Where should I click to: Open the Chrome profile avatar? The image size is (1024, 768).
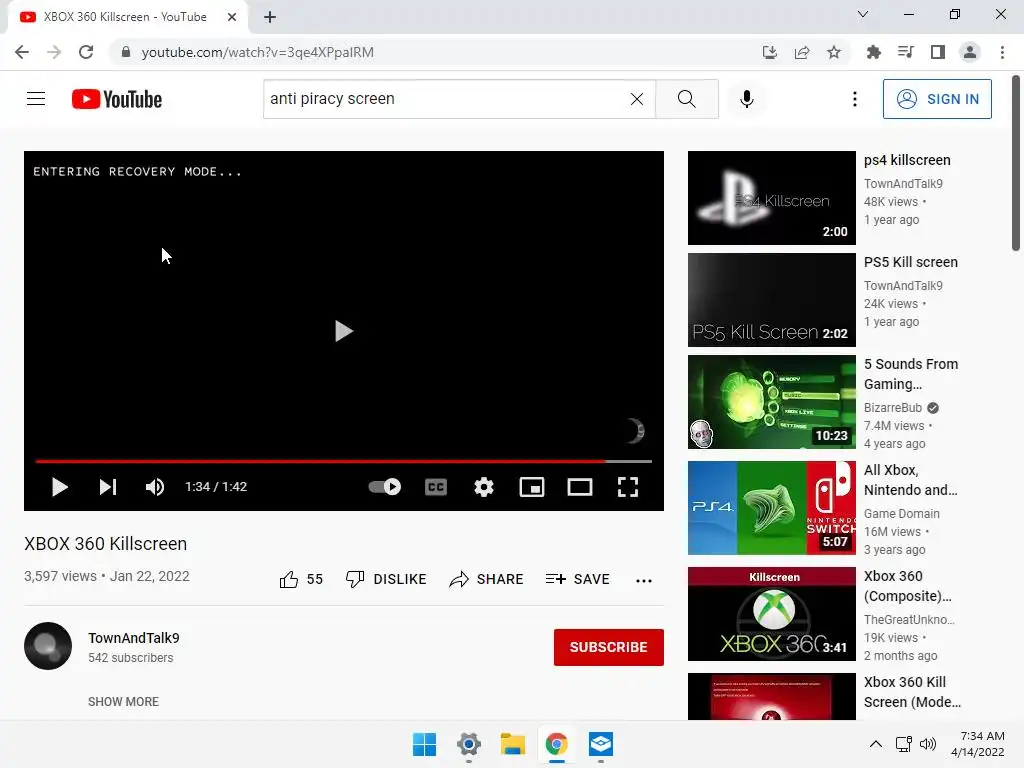[x=970, y=52]
